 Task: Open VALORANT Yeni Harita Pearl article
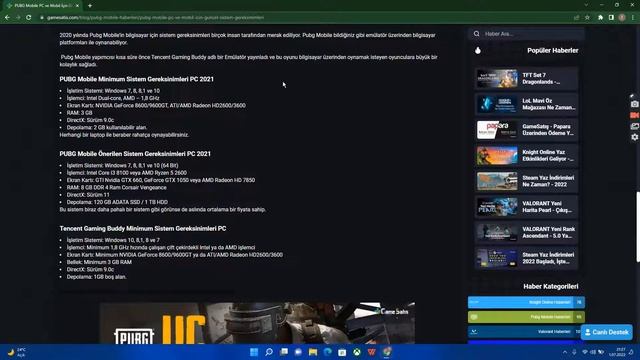pos(527,207)
